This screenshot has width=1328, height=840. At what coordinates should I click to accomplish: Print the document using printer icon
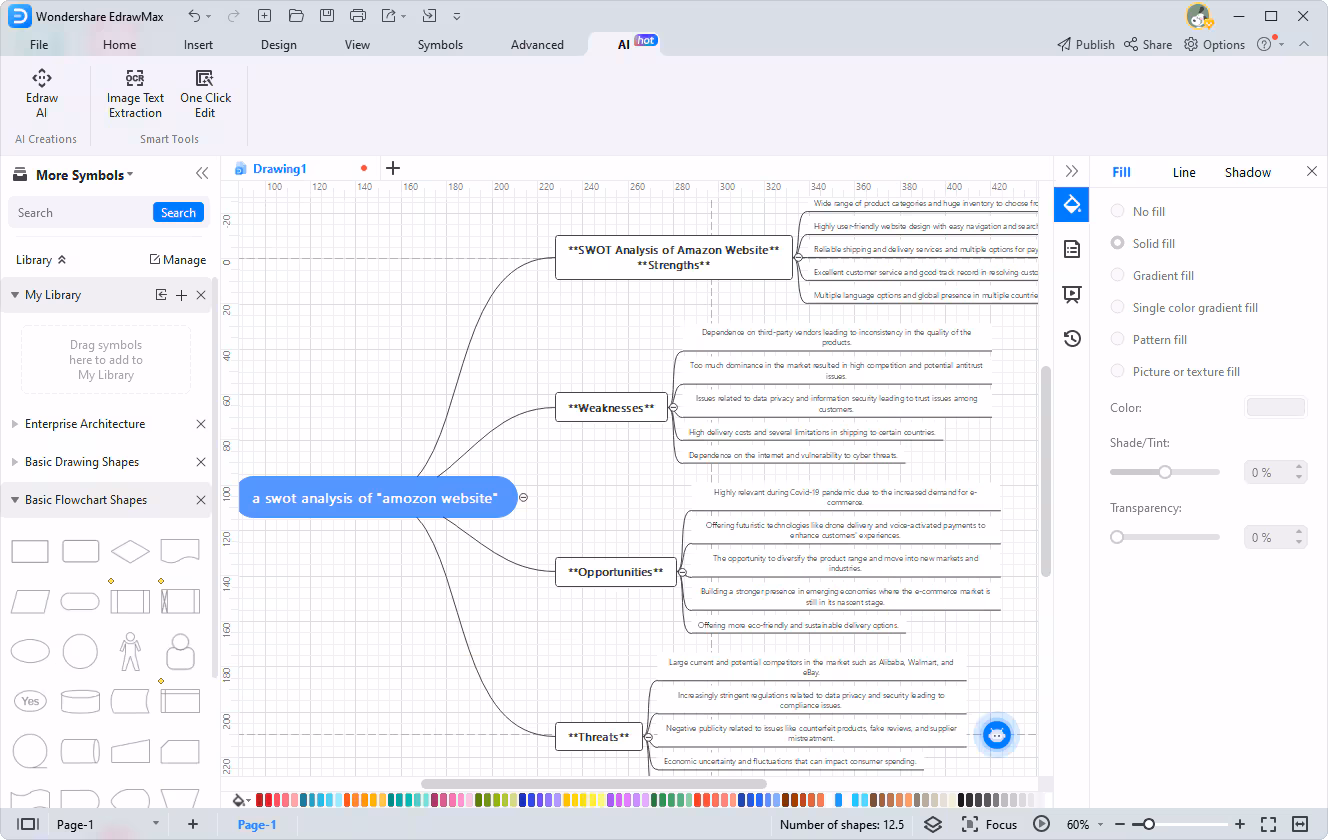pyautogui.click(x=358, y=16)
